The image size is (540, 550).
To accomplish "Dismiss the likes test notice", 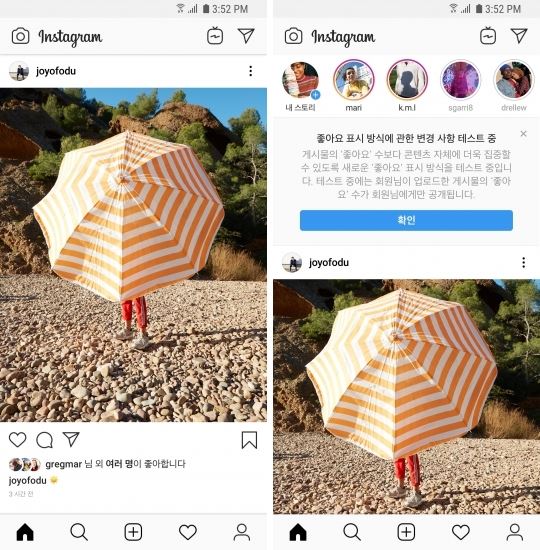I will 523,134.
